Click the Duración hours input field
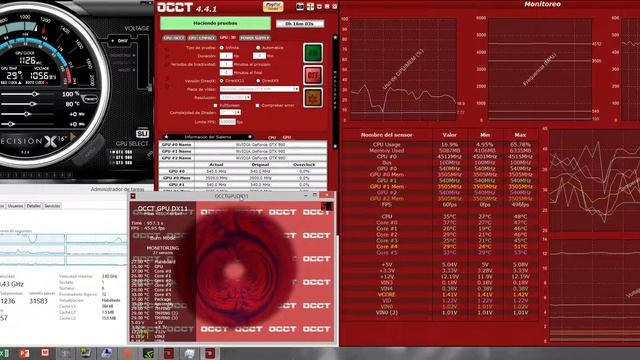Image resolution: width=640 pixels, height=360 pixels. click(x=226, y=56)
